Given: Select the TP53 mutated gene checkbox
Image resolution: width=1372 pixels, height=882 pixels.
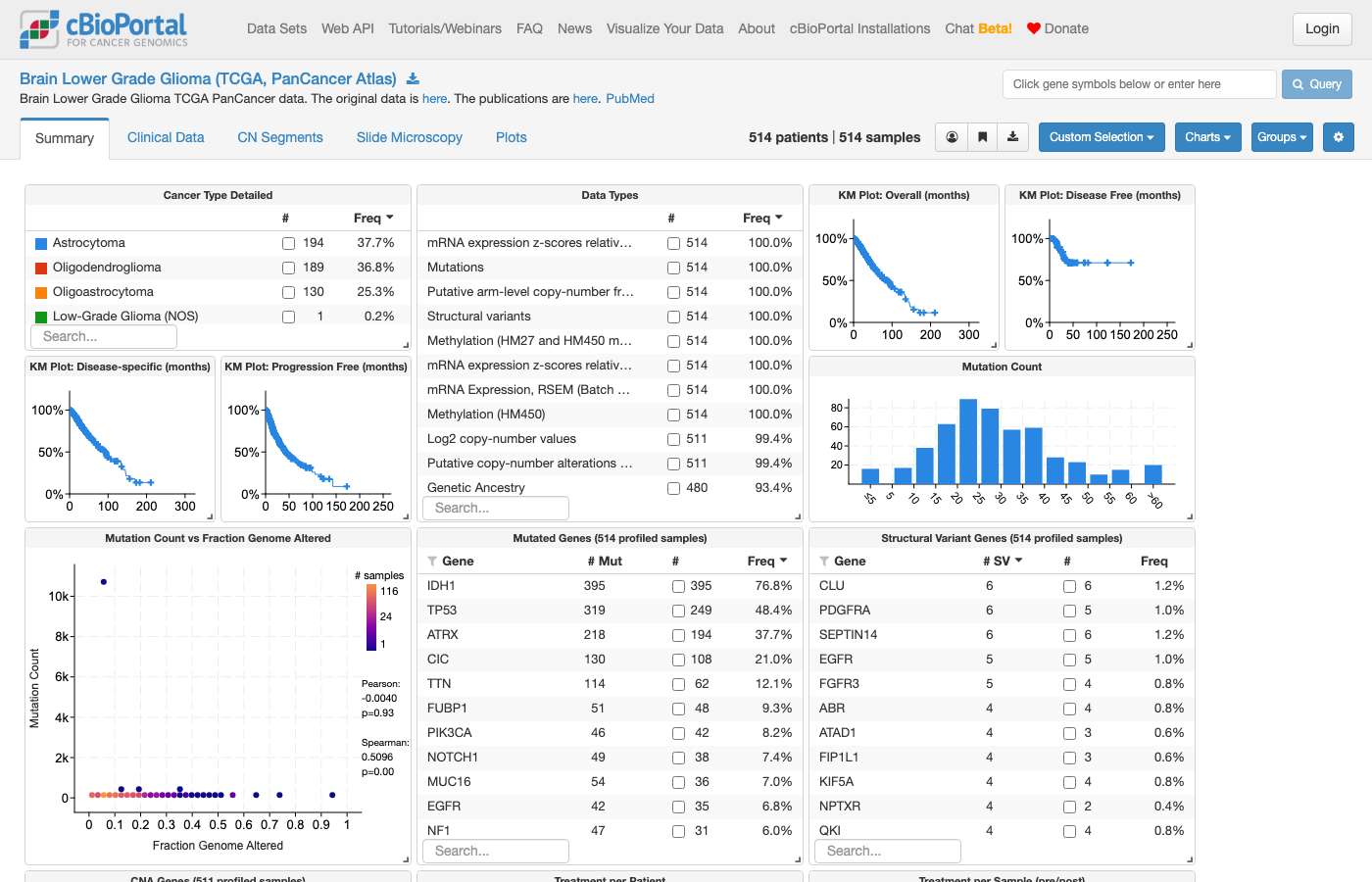Looking at the screenshot, I should point(678,611).
